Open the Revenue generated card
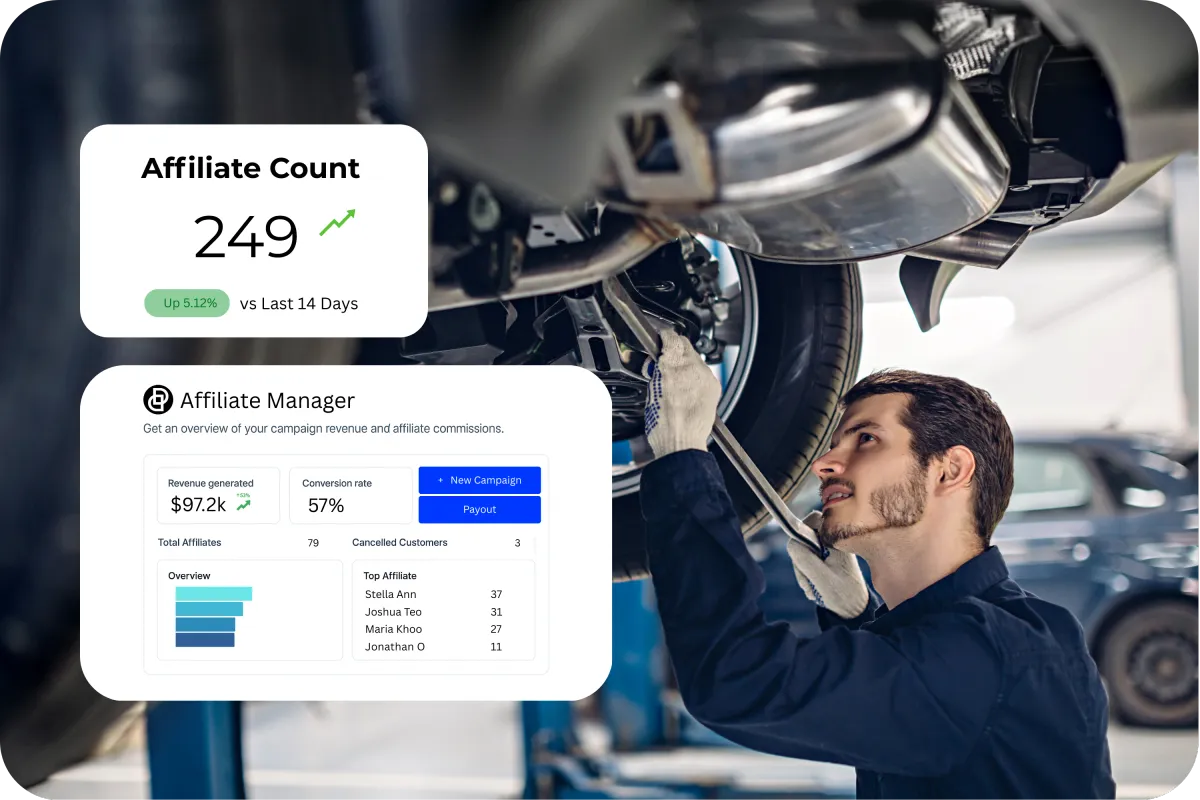This screenshot has width=1200, height=800. click(218, 495)
